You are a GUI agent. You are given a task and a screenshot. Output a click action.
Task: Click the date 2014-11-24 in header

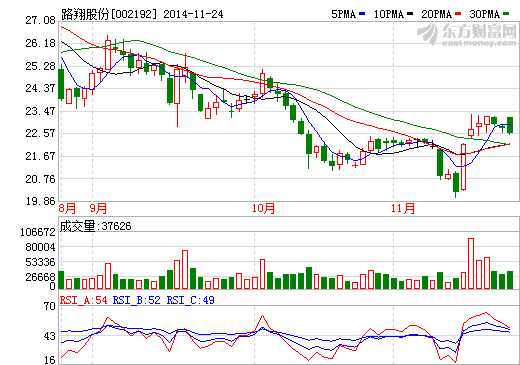pyautogui.click(x=193, y=14)
